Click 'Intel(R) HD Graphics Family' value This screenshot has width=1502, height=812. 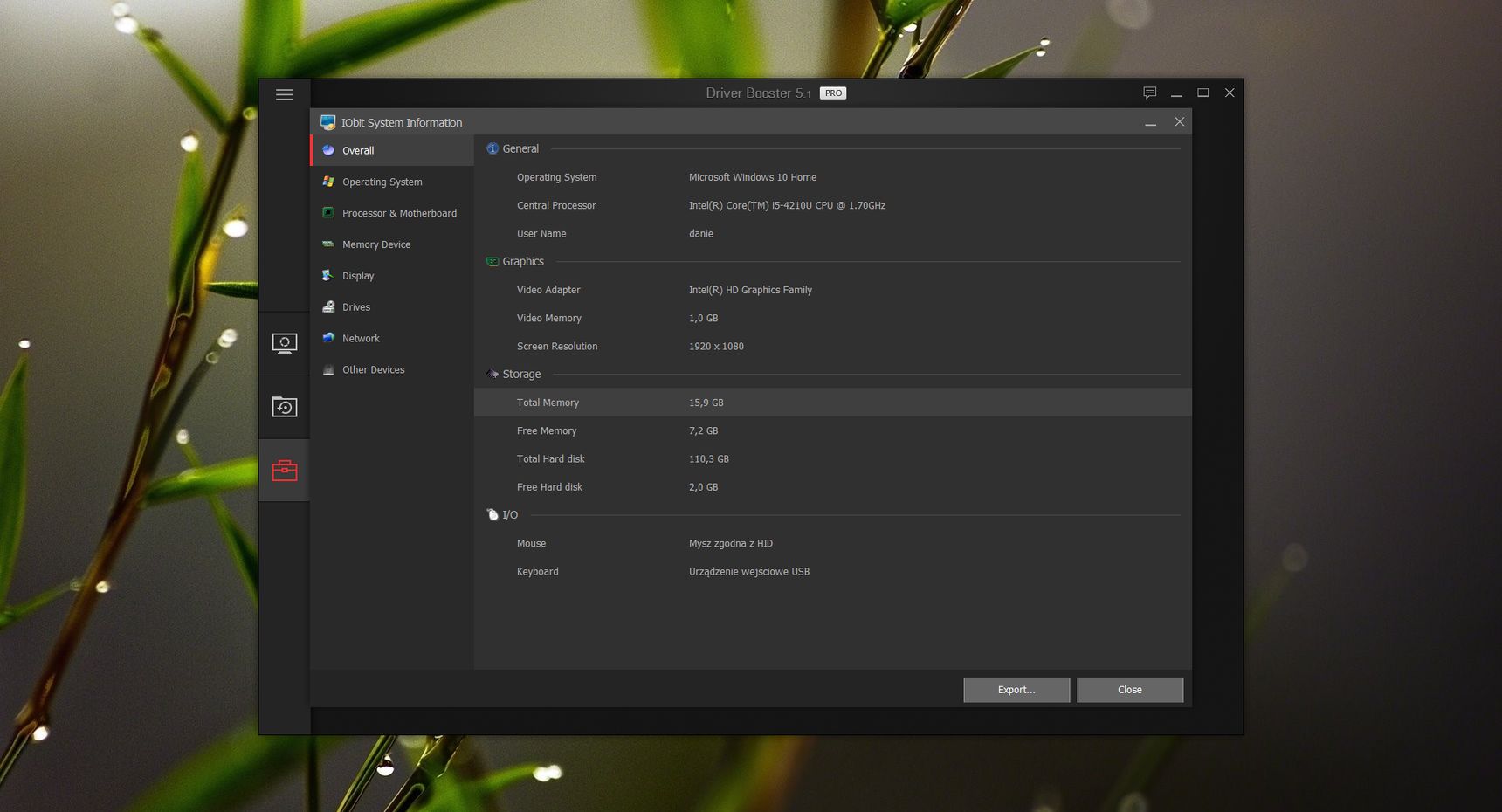(x=750, y=290)
